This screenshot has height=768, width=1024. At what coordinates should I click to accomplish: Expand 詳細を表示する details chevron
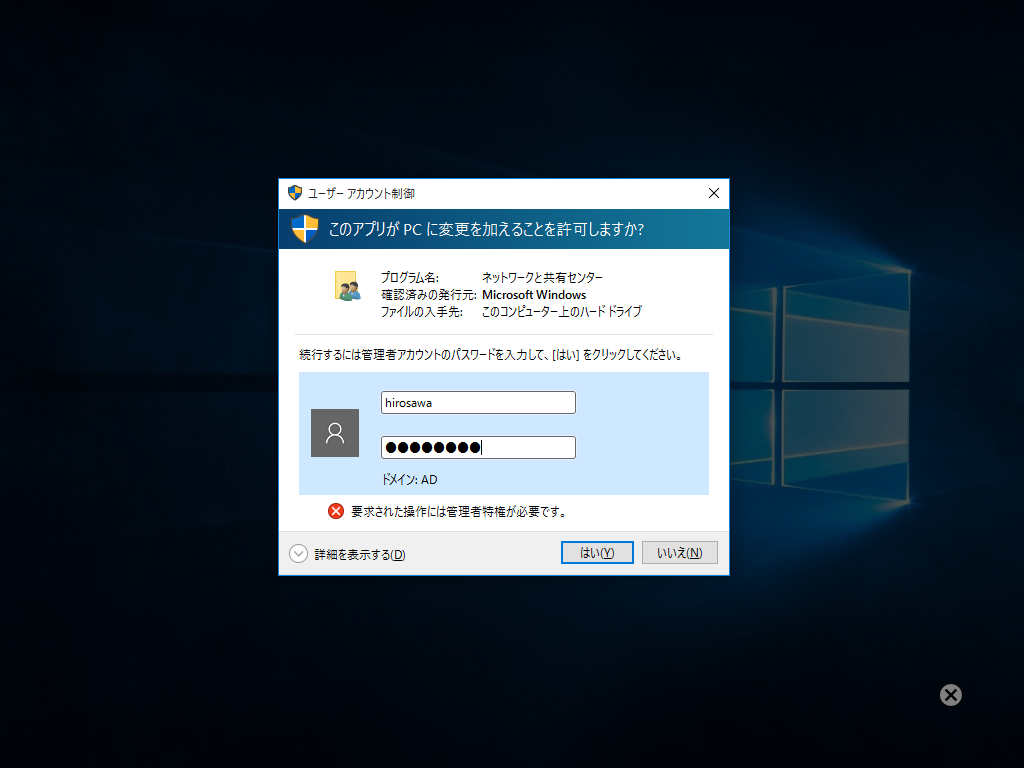click(x=298, y=554)
